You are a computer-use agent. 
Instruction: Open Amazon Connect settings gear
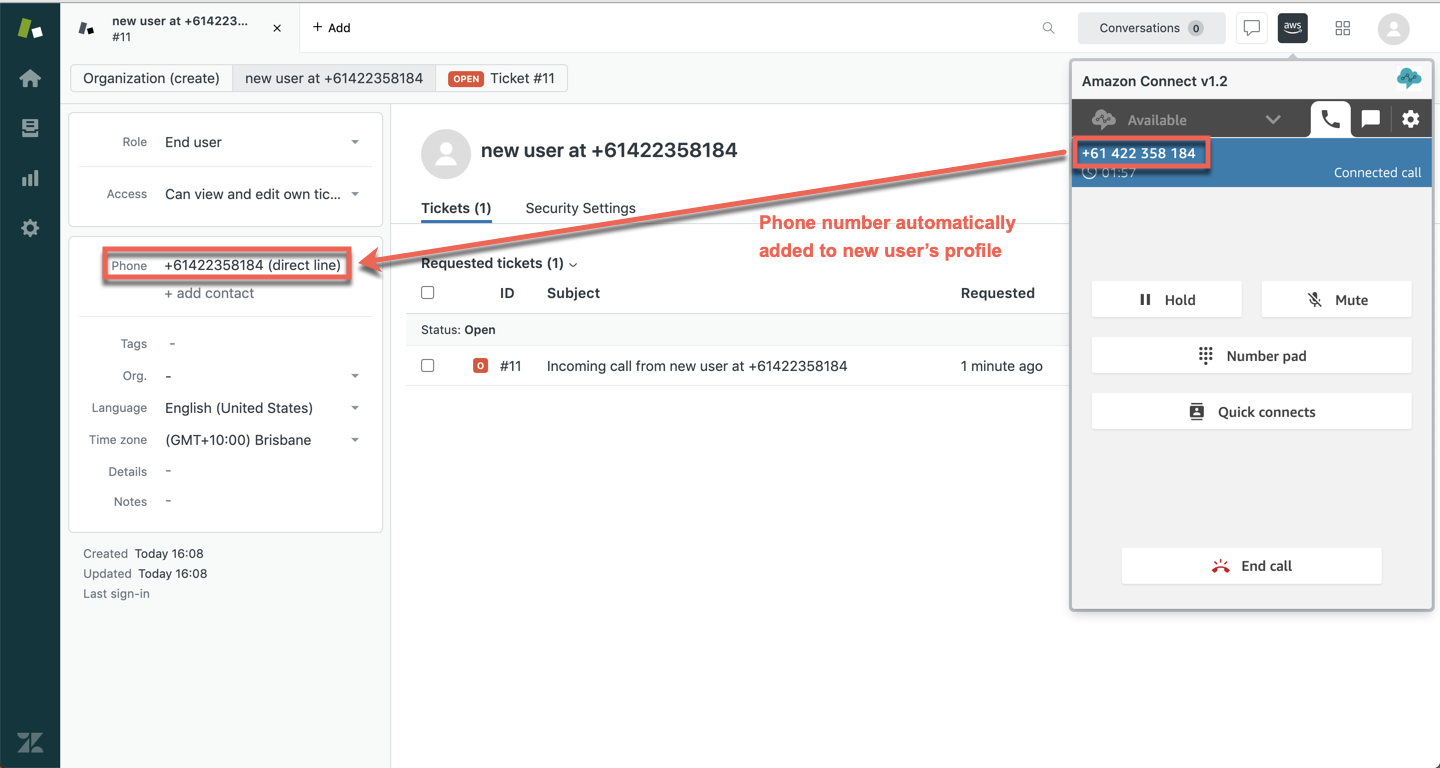1410,119
